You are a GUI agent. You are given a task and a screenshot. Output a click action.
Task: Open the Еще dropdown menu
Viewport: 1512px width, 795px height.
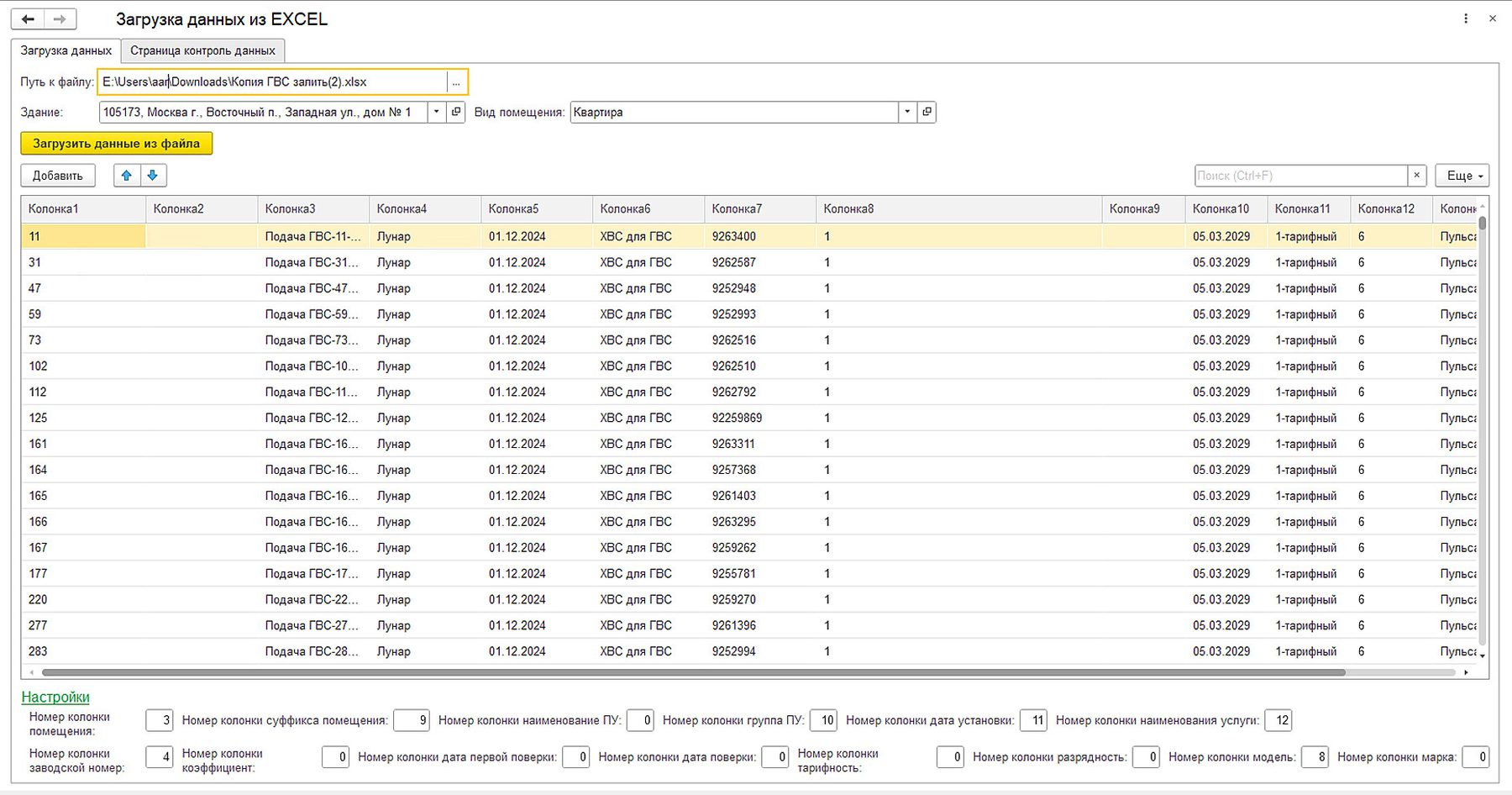[x=1462, y=176]
